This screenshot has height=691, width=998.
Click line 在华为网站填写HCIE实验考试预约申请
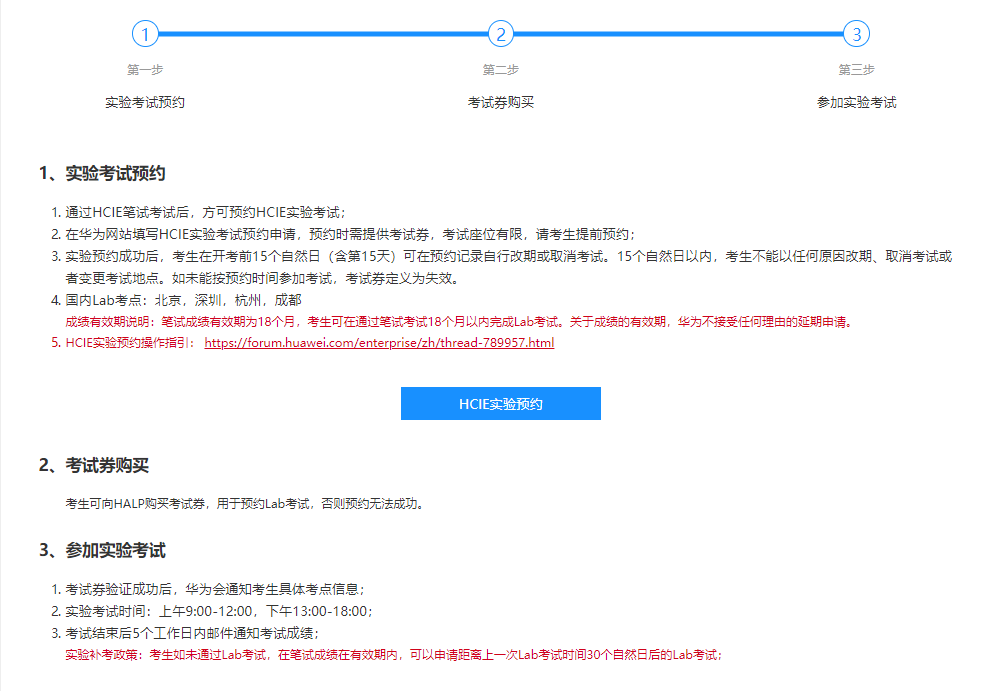pos(350,234)
